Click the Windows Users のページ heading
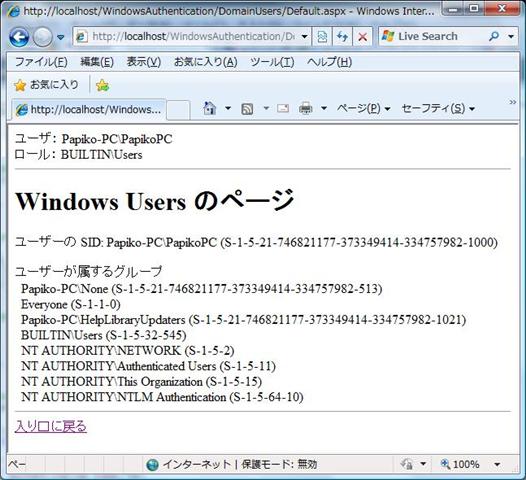 pos(155,201)
